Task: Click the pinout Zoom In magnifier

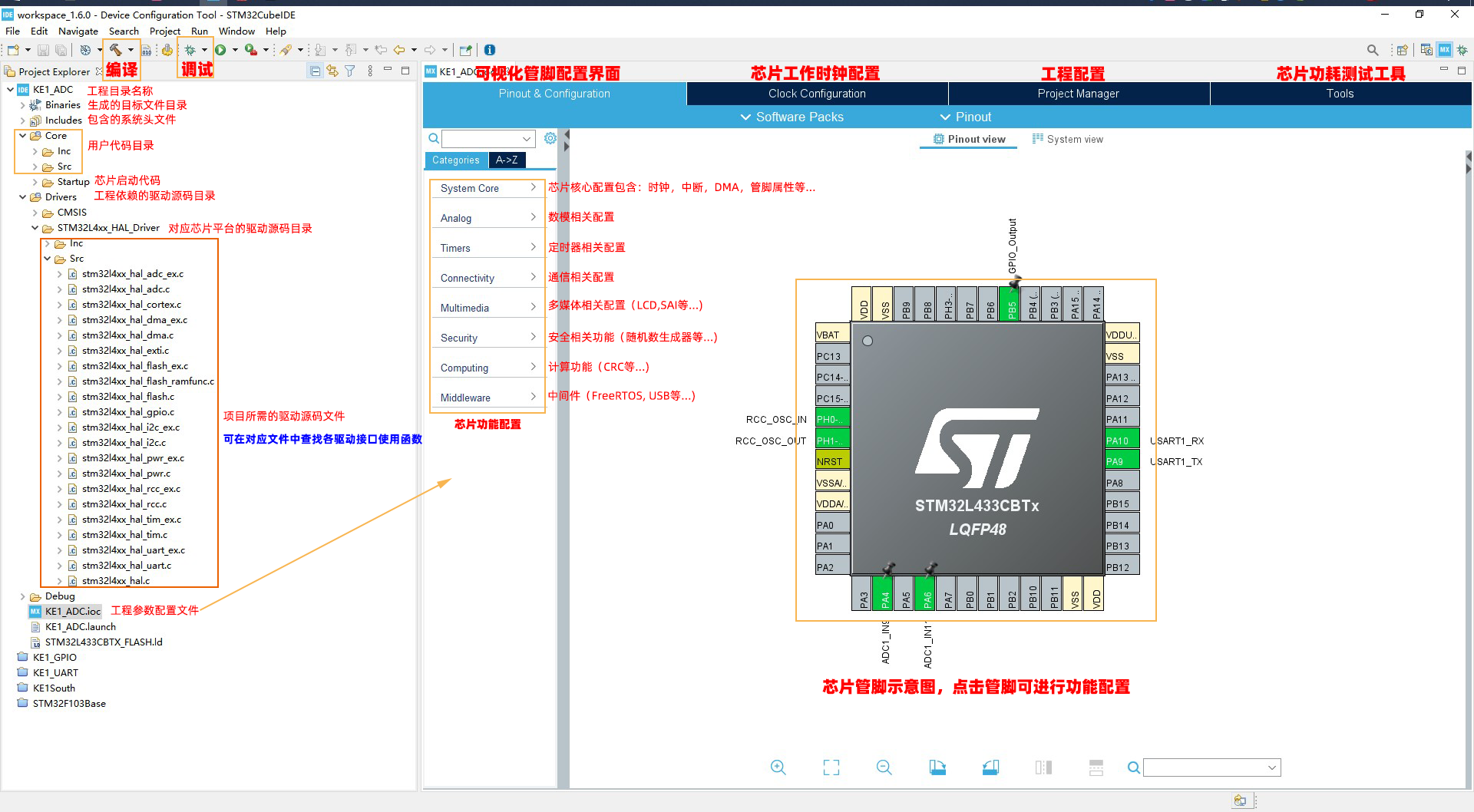Action: coord(778,767)
